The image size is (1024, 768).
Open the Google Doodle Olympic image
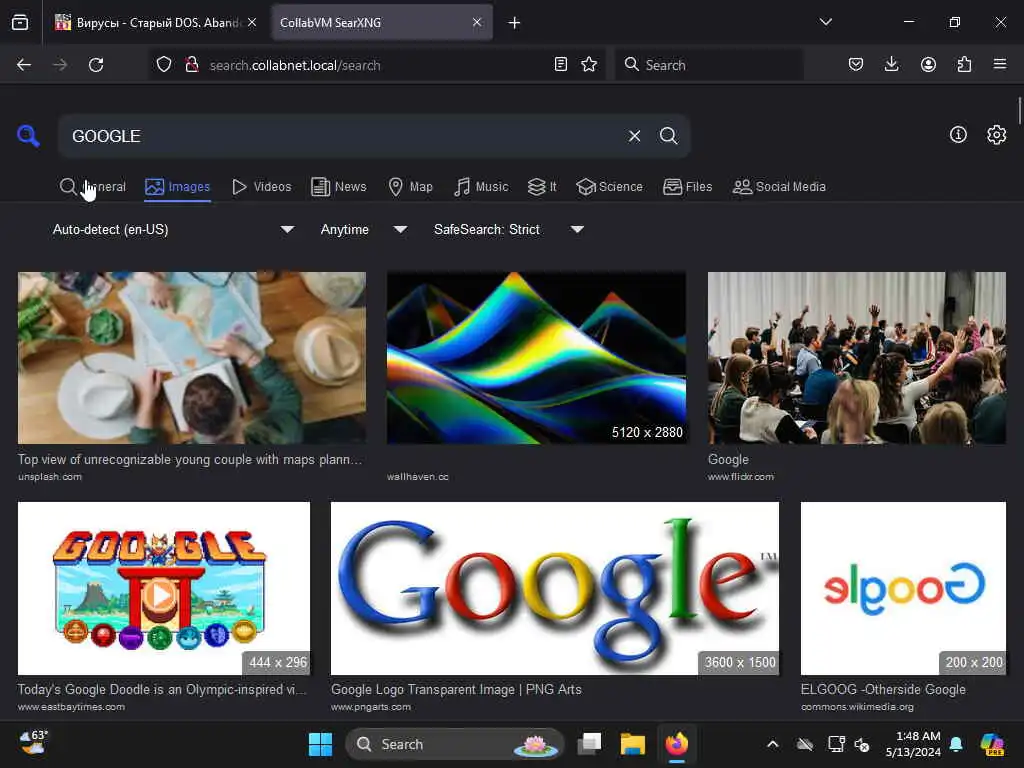(x=164, y=588)
